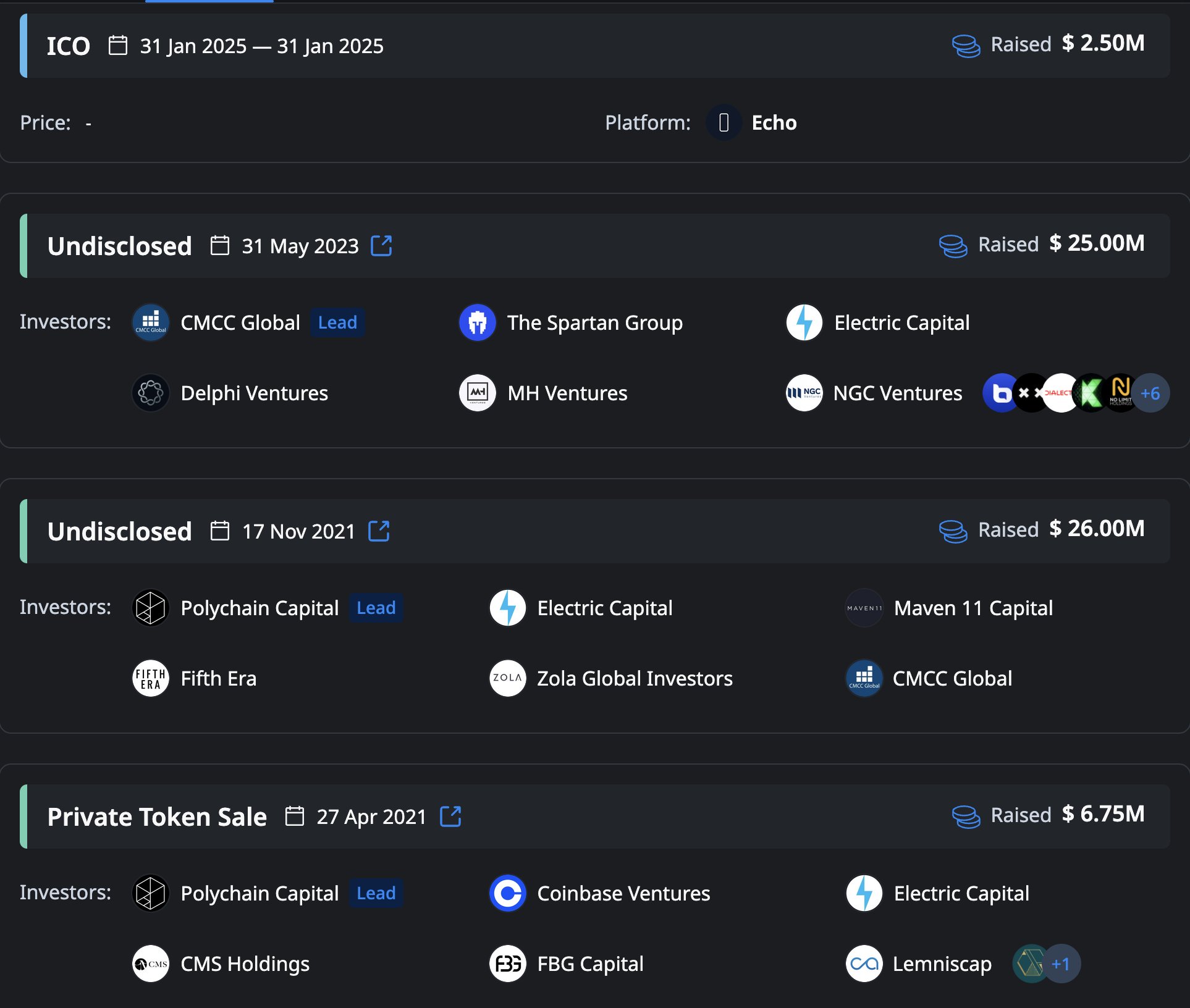This screenshot has width=1190, height=1008.
Task: Open external link for 27 Apr 2021 sale
Action: click(450, 817)
